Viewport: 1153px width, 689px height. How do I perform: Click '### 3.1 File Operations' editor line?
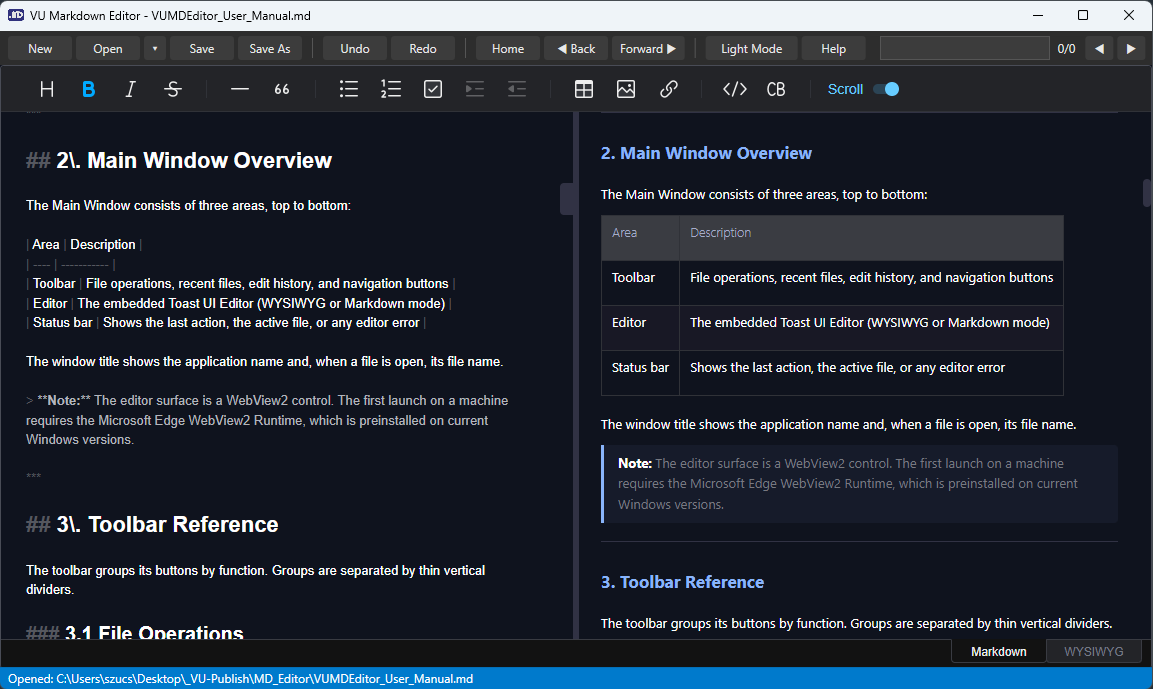tap(135, 632)
